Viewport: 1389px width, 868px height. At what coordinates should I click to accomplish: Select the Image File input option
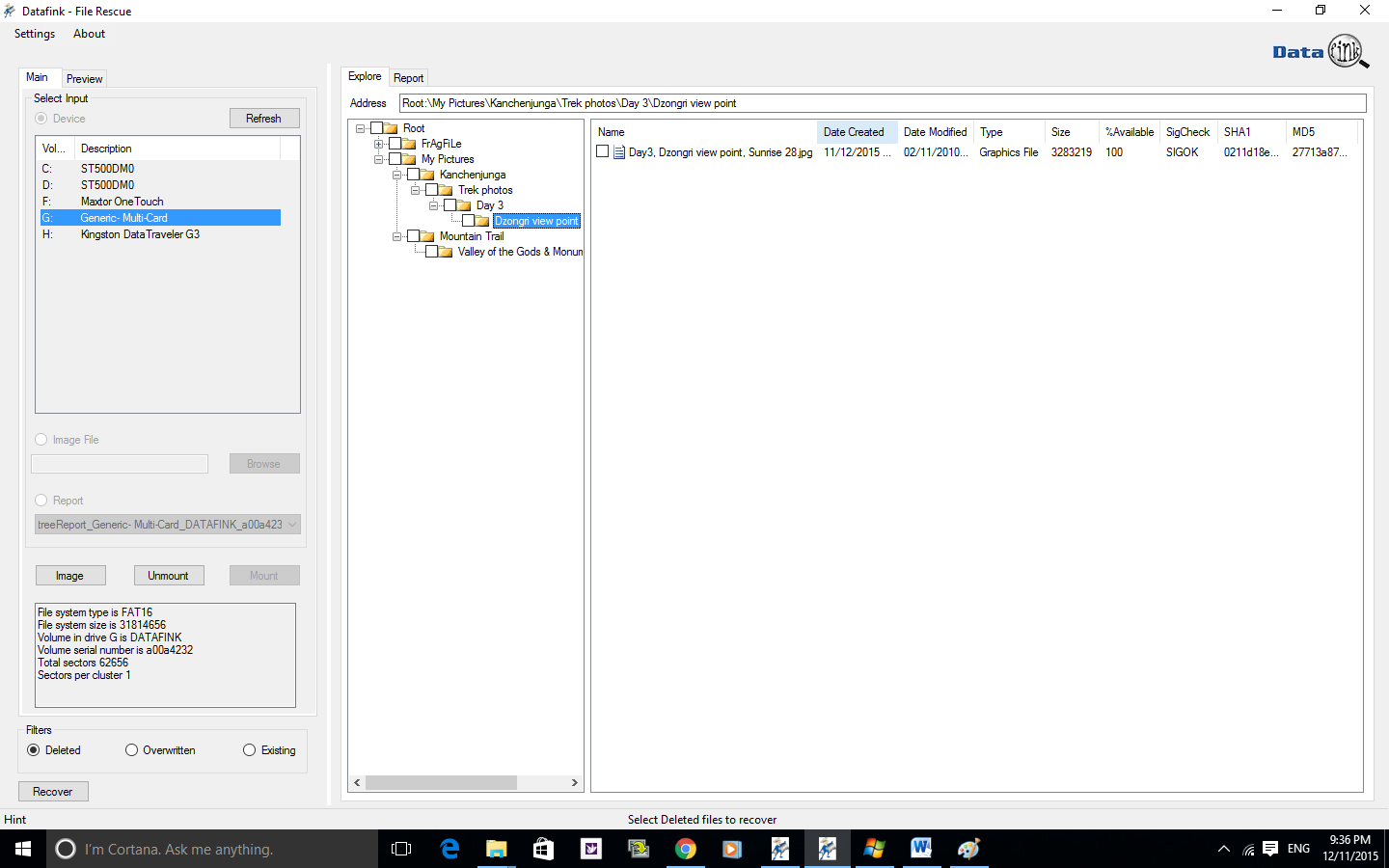tap(41, 440)
